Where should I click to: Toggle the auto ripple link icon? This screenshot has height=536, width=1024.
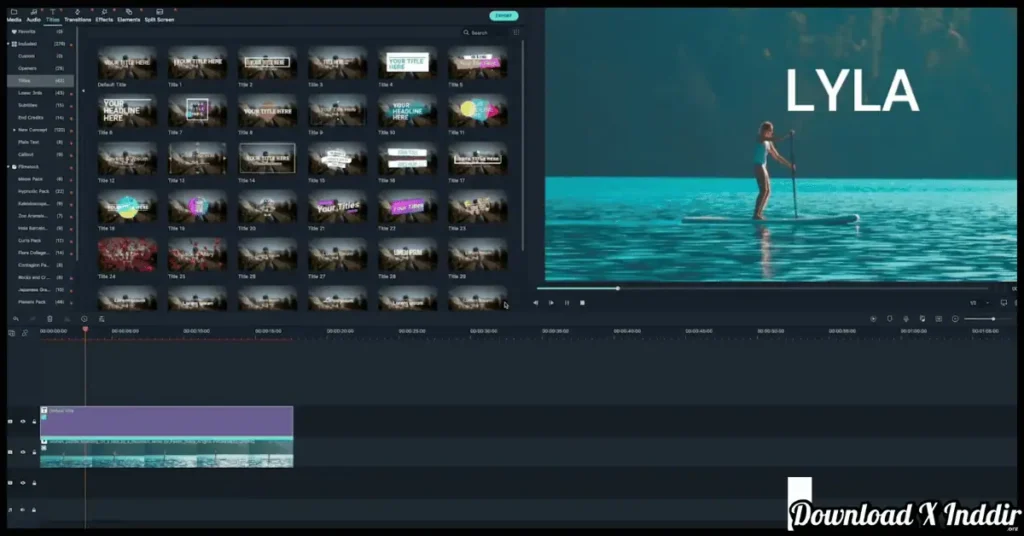coord(25,333)
